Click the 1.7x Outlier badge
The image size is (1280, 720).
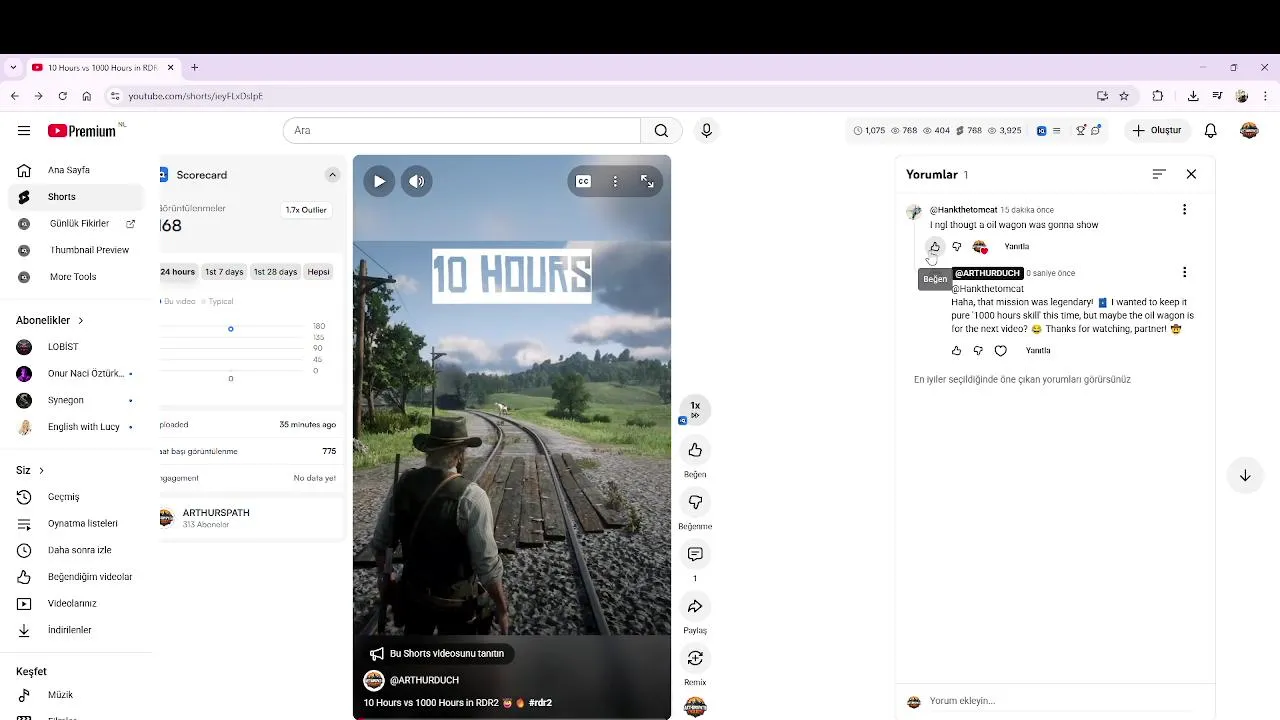(x=306, y=210)
